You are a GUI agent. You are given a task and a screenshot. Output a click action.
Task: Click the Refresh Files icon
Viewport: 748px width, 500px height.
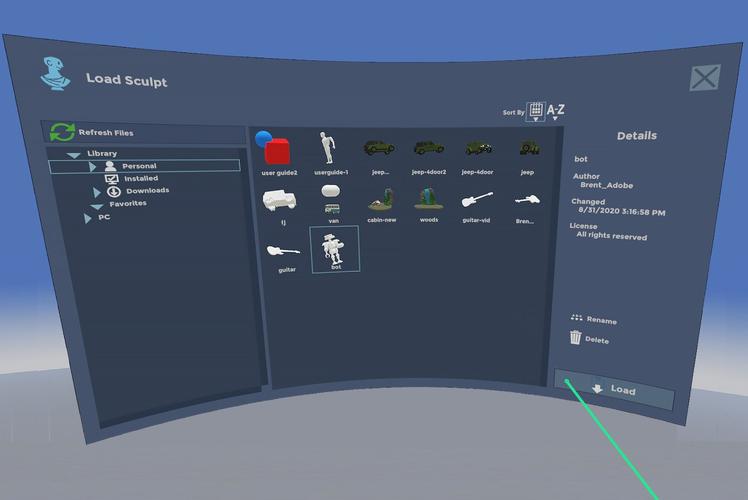(x=63, y=132)
